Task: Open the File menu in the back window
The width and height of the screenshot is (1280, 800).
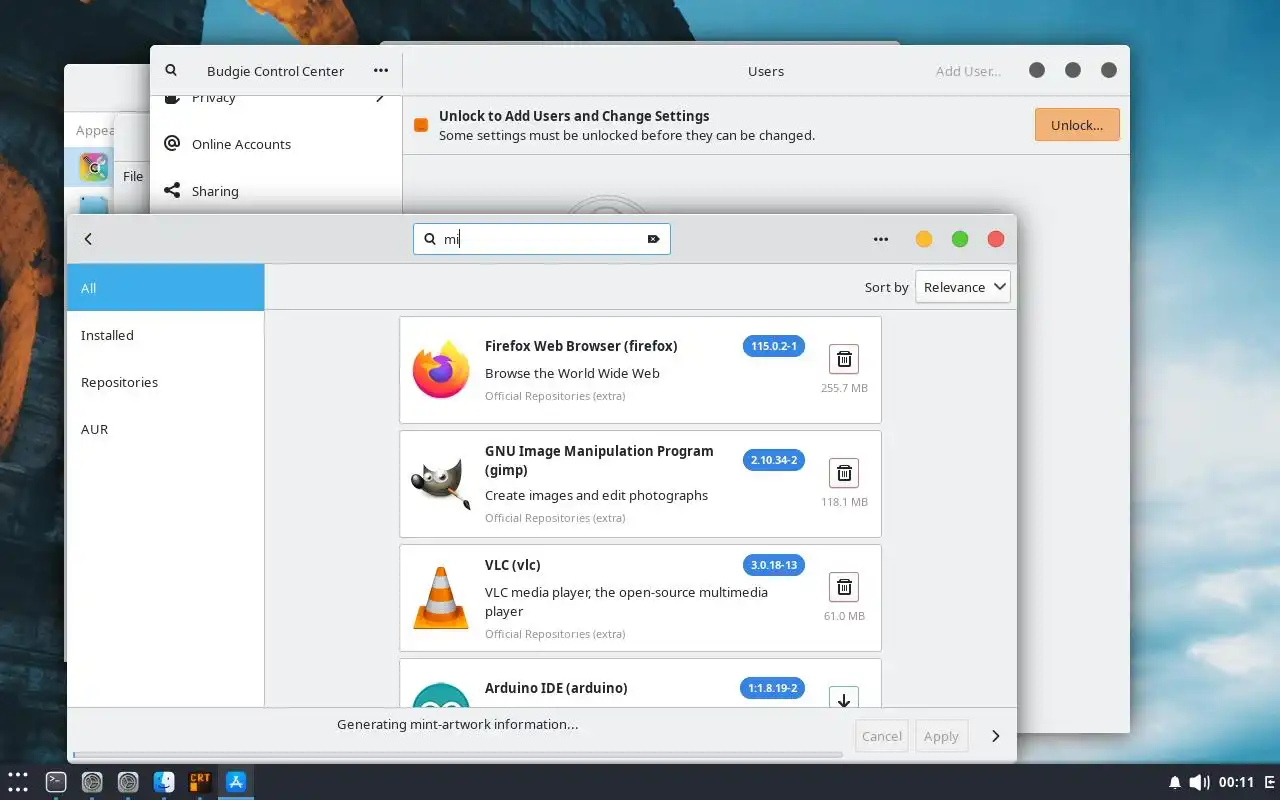Action: pyautogui.click(x=133, y=176)
